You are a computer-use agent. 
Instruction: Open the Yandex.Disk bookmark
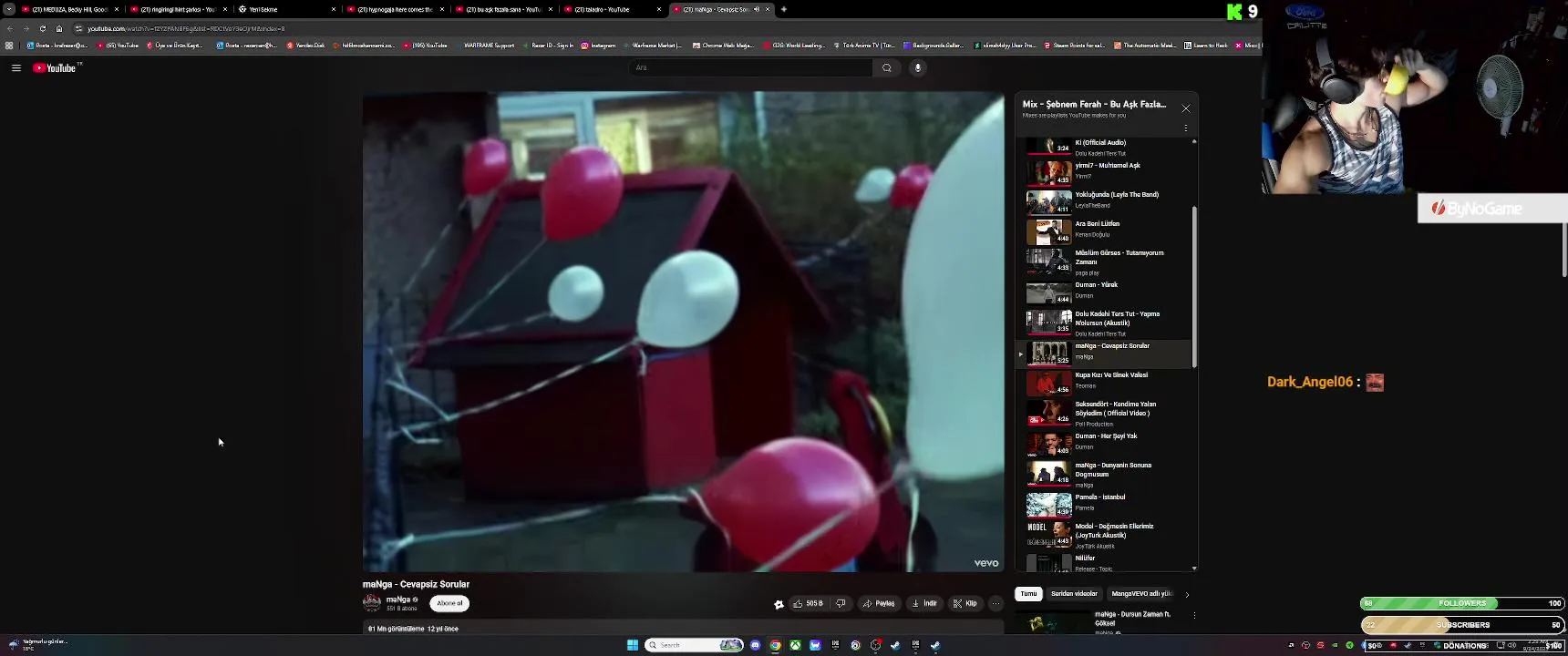(306, 45)
